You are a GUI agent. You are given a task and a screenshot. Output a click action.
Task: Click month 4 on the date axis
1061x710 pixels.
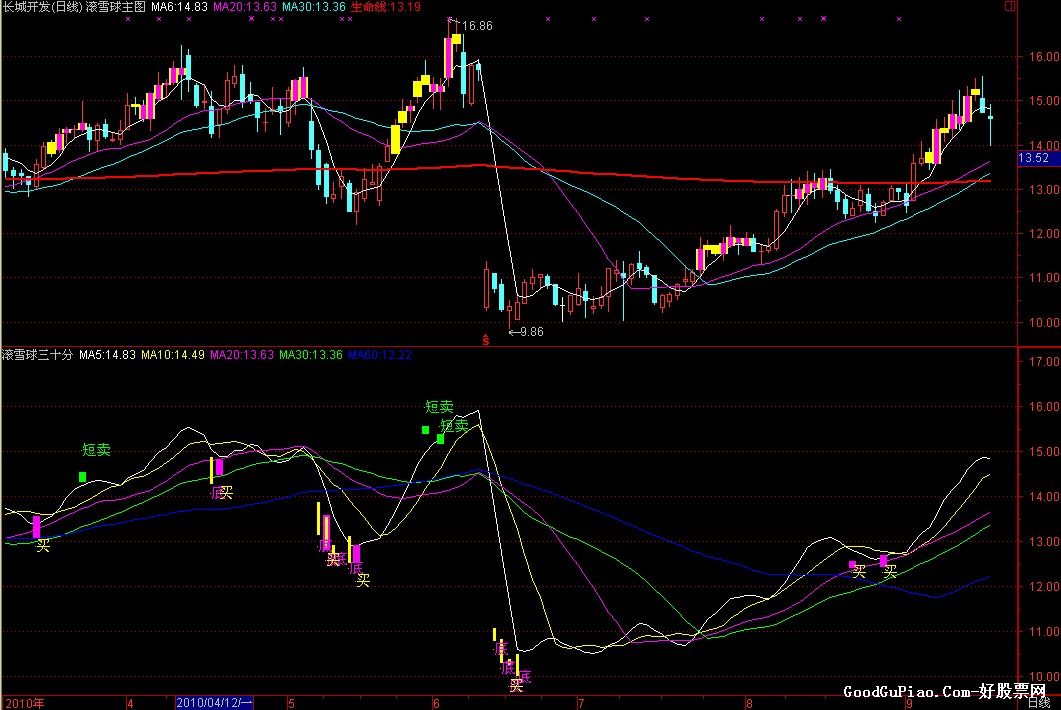tap(130, 704)
